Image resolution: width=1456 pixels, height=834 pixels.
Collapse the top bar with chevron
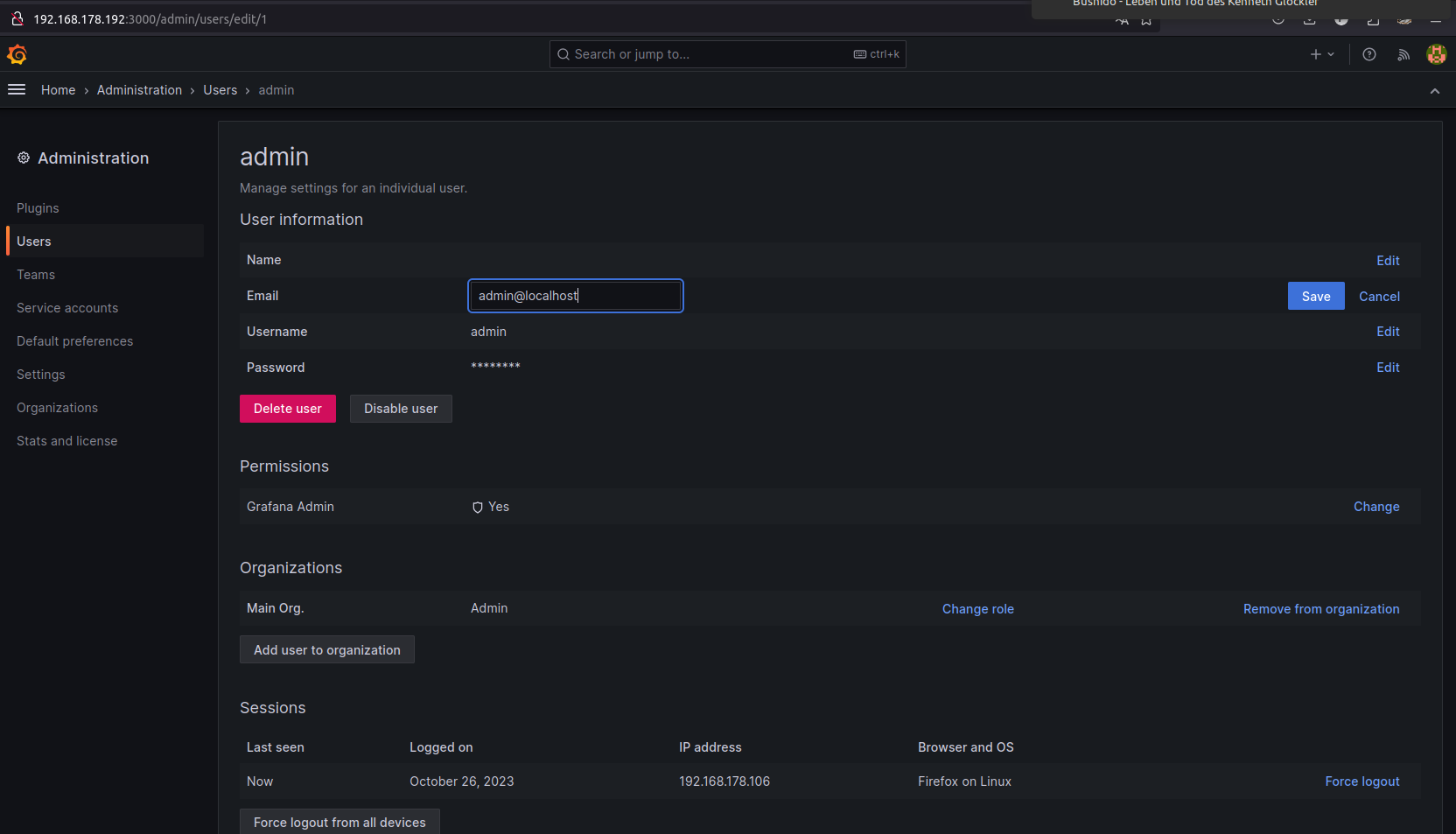point(1435,91)
